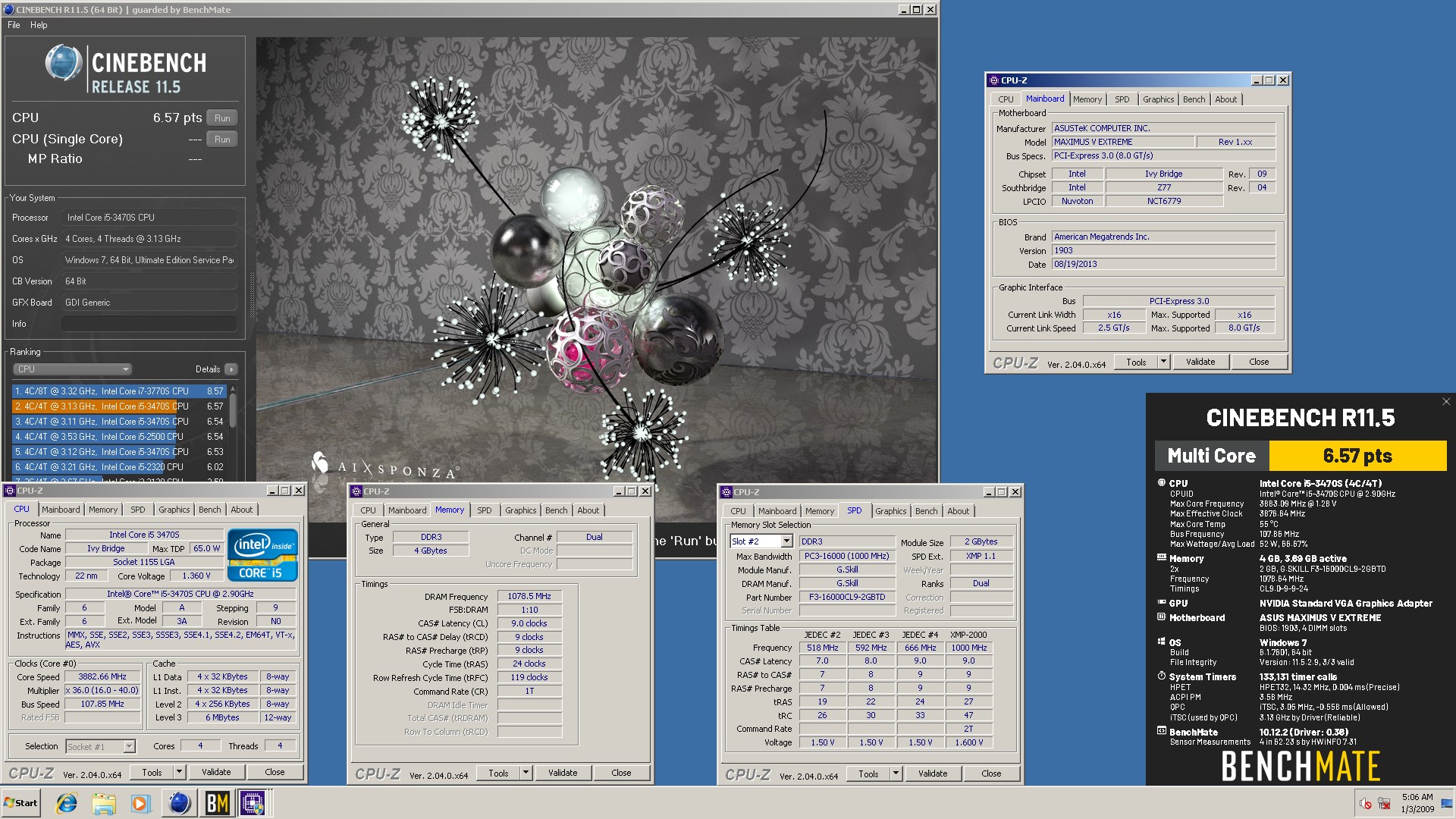This screenshot has width=1456, height=819.
Task: Click the Start button
Action: [x=20, y=803]
